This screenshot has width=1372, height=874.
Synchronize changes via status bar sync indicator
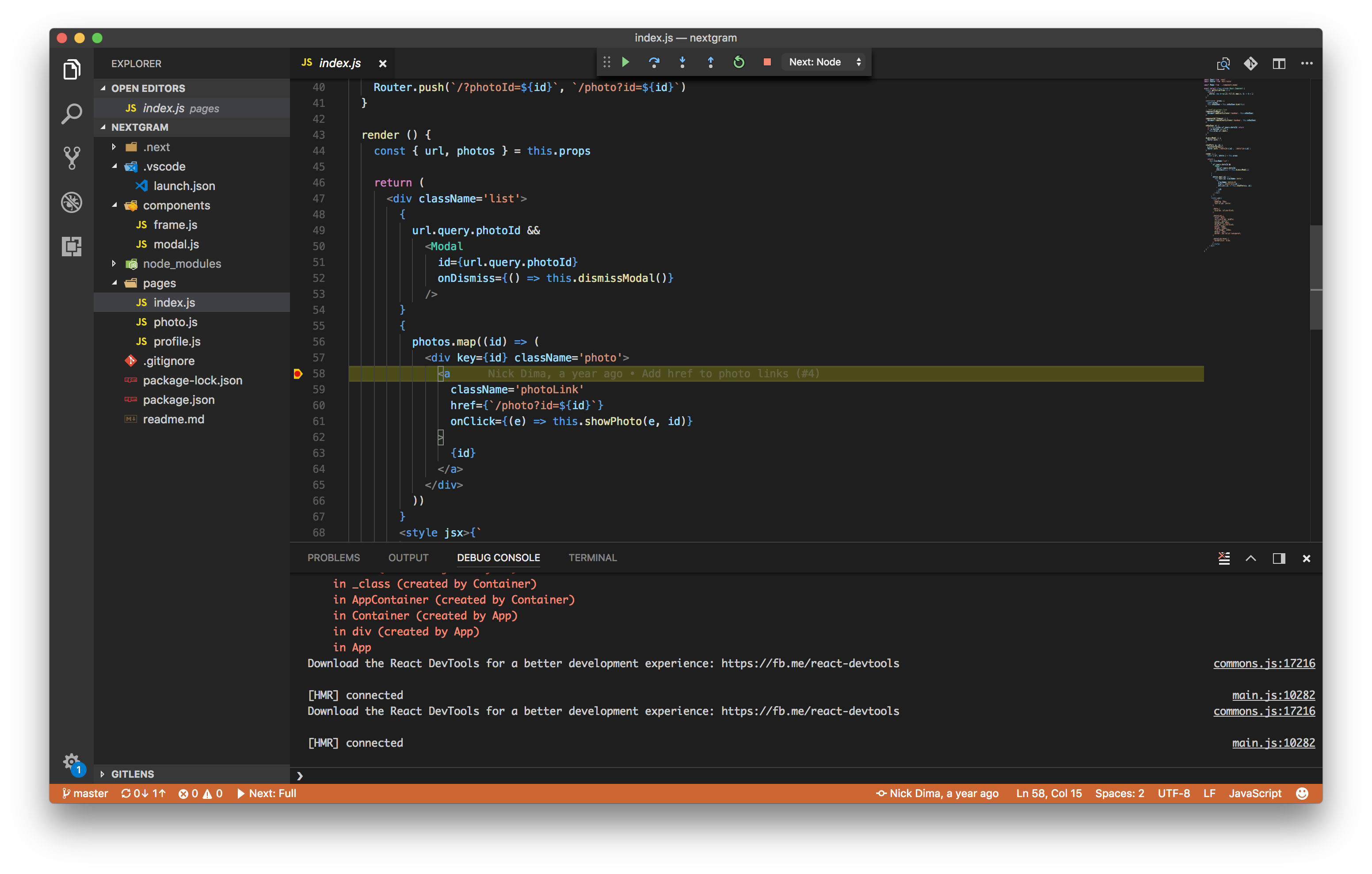click(x=143, y=793)
